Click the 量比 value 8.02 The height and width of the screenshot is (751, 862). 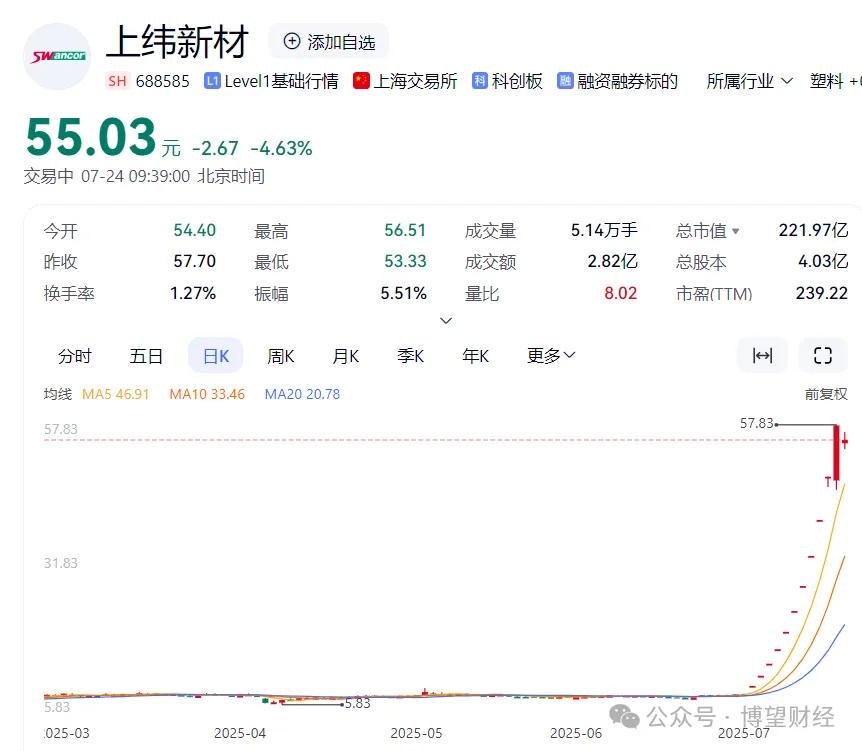(621, 293)
